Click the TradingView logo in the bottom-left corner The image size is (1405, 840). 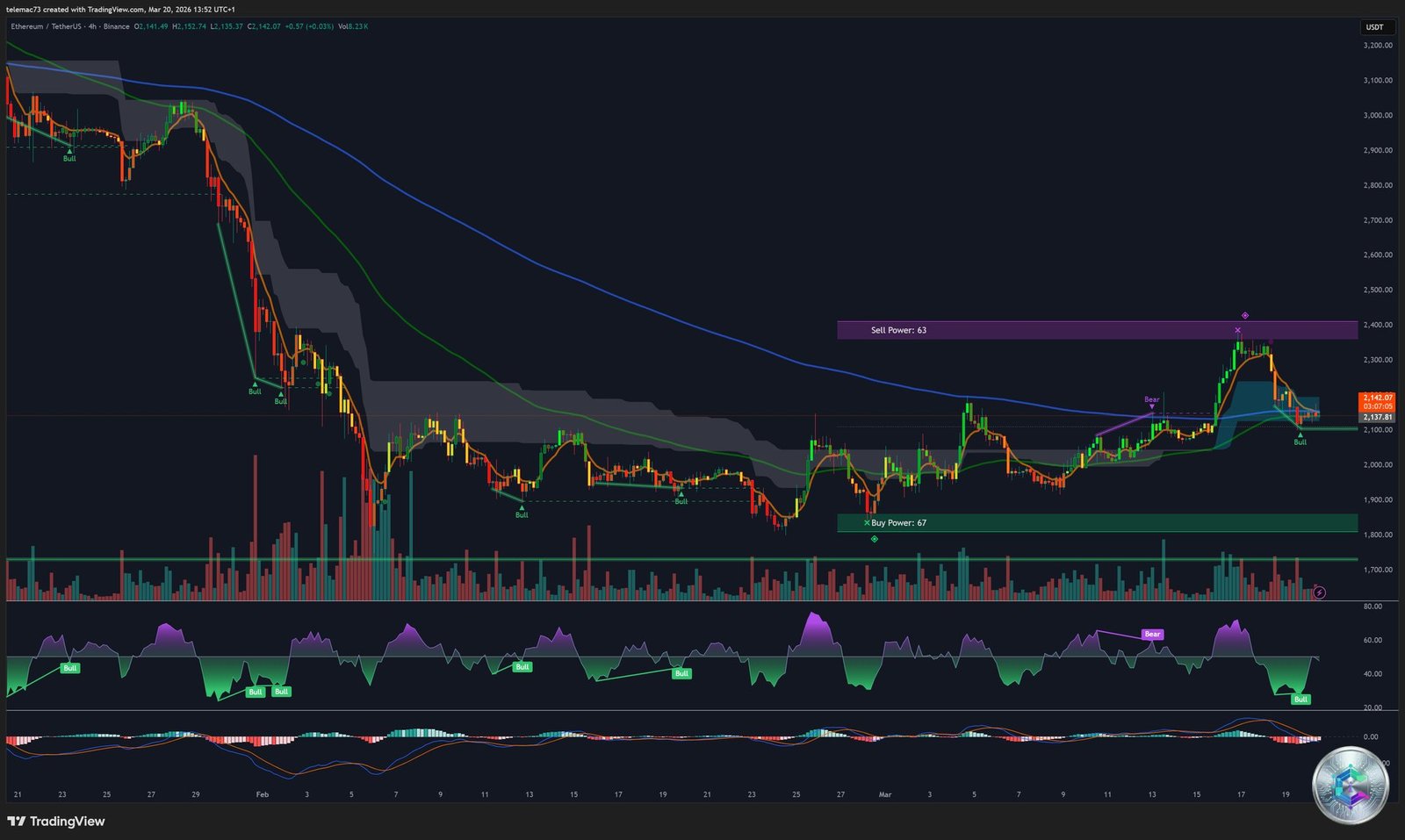(55, 822)
